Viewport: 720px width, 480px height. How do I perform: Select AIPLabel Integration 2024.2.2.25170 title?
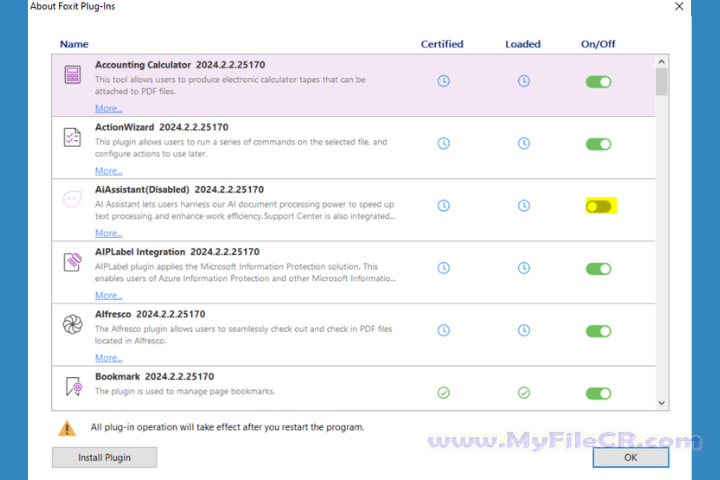[x=177, y=252]
